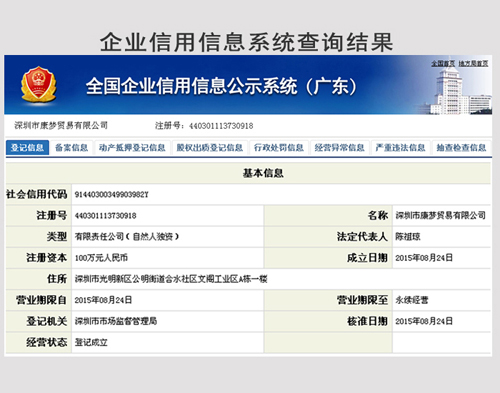Click the legal representative name 陈祖琼
This screenshot has height=393, width=500.
(x=408, y=237)
